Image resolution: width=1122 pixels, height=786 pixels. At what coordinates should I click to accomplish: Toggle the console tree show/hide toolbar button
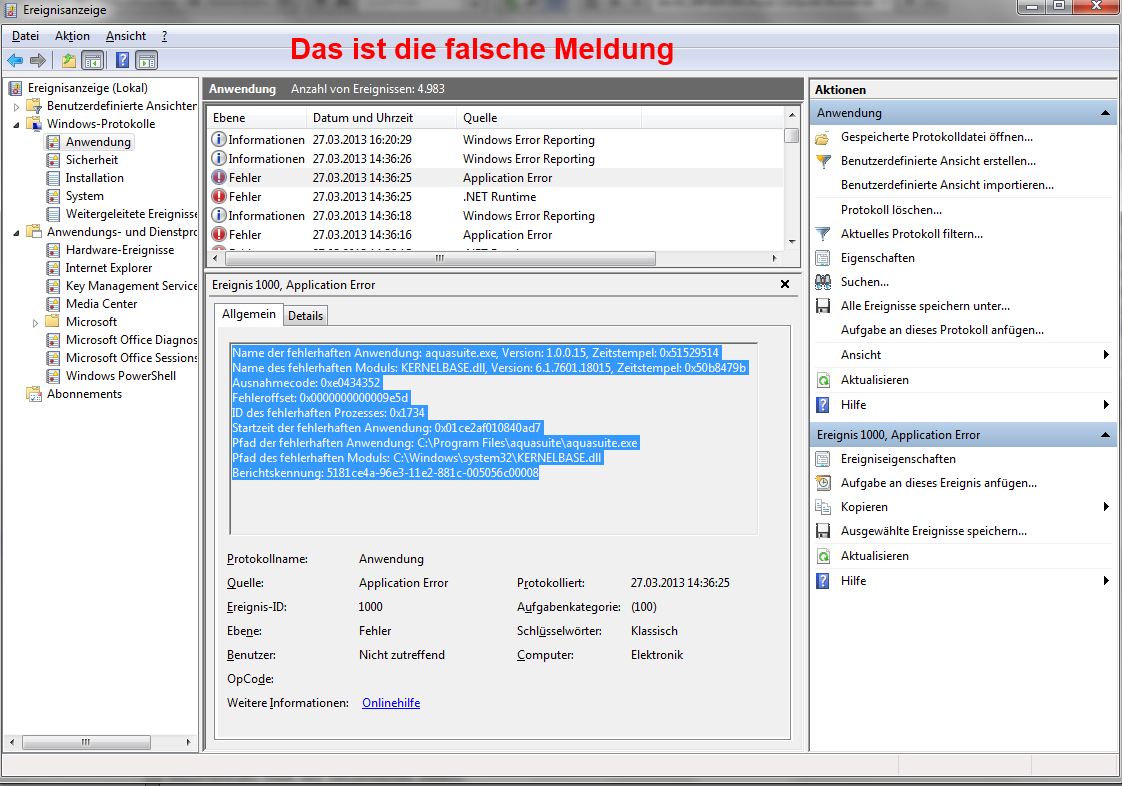tap(92, 60)
